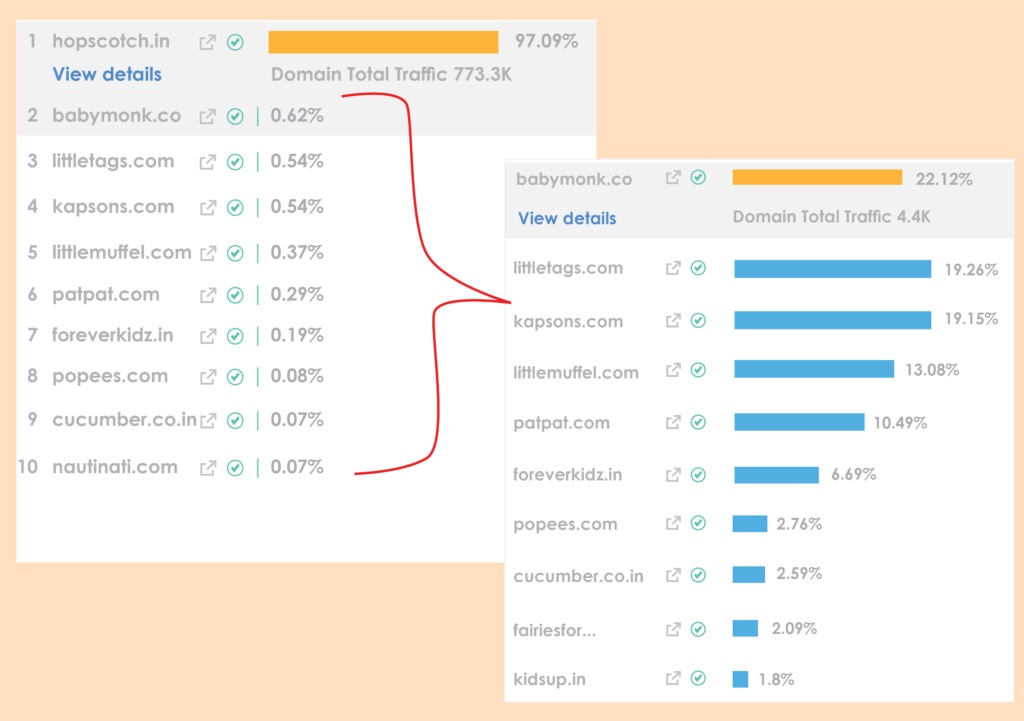
Task: Open View details under right panel babymonk.co
Action: [x=567, y=218]
